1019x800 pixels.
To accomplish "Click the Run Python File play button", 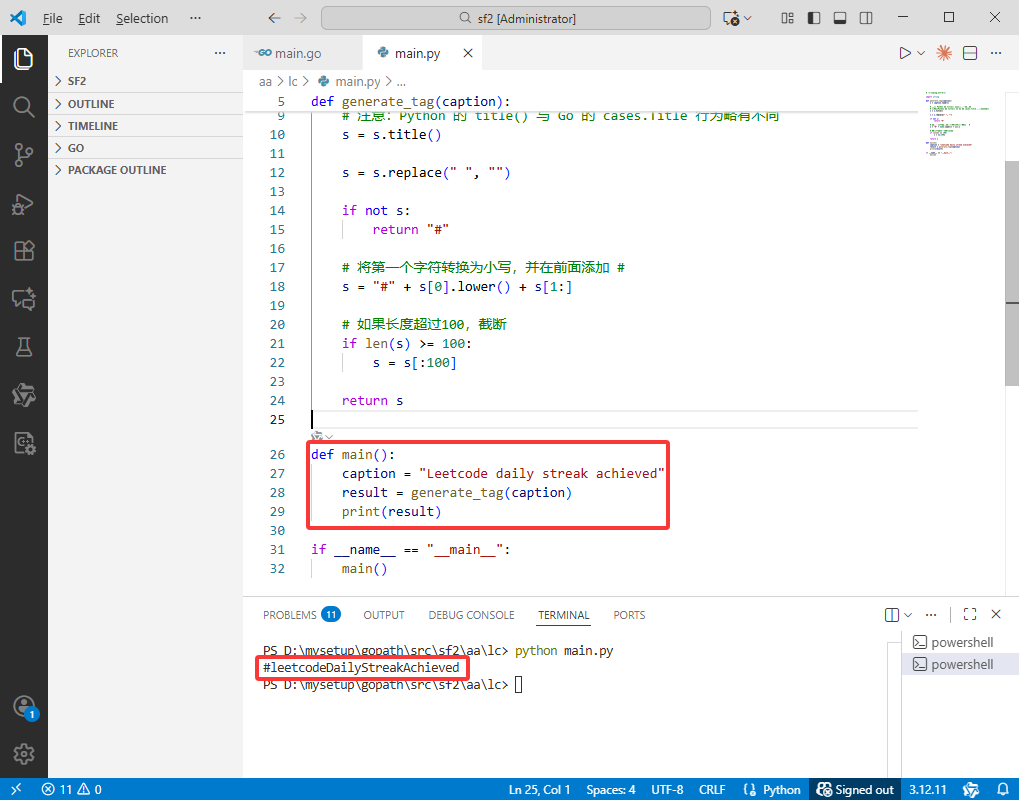I will pyautogui.click(x=905, y=53).
